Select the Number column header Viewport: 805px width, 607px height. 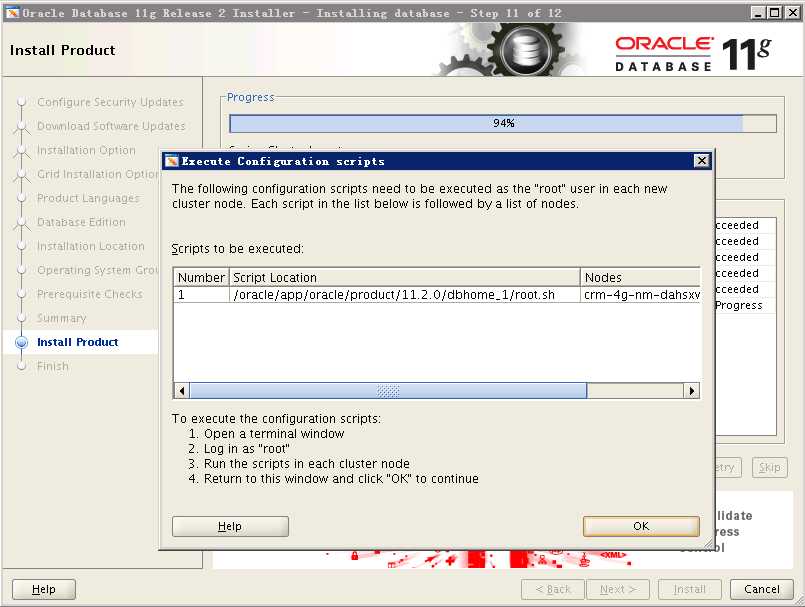(201, 277)
